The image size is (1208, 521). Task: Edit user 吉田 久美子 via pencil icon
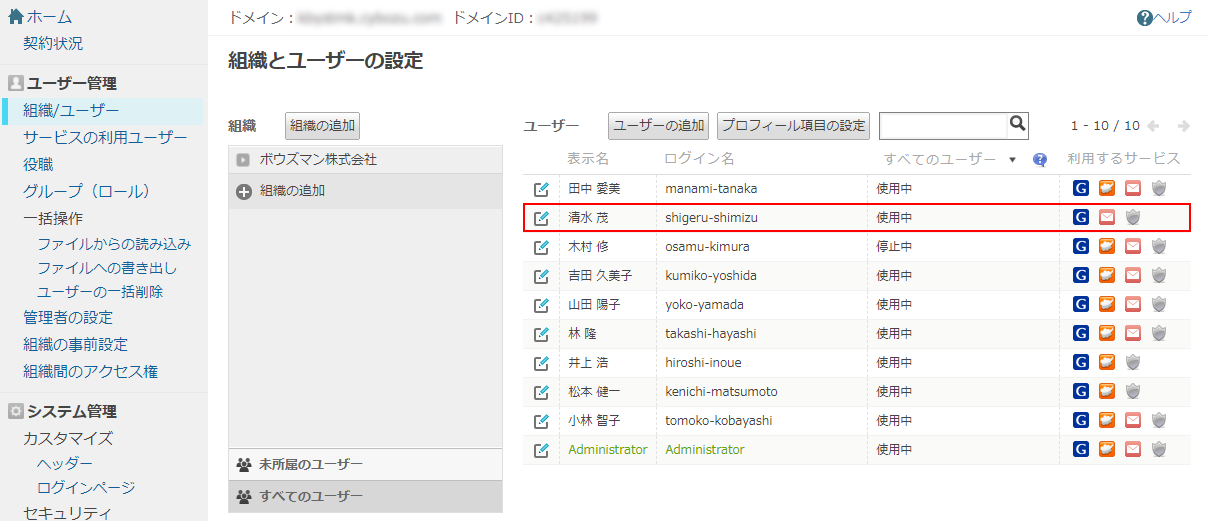(x=541, y=276)
